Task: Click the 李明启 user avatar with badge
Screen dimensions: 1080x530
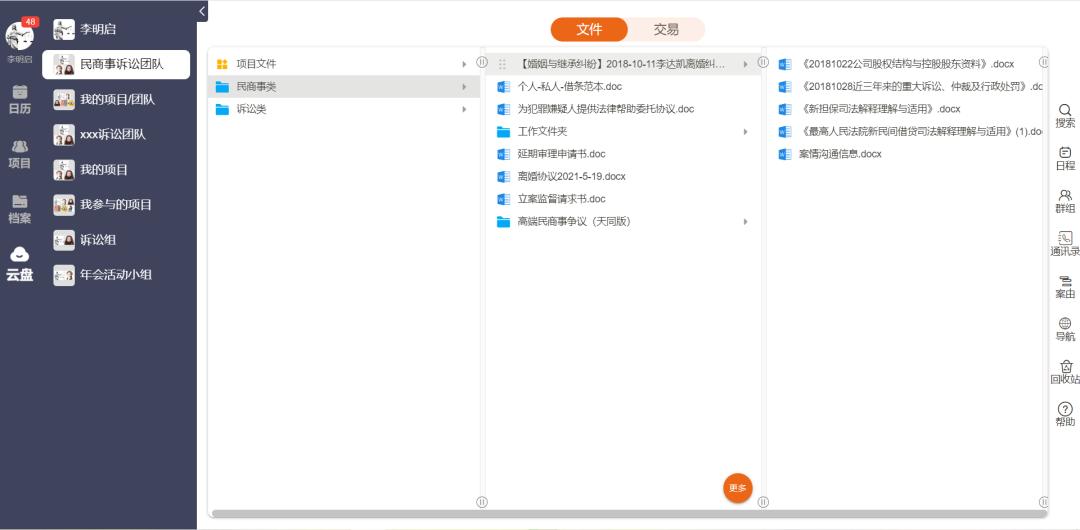Action: [20, 36]
